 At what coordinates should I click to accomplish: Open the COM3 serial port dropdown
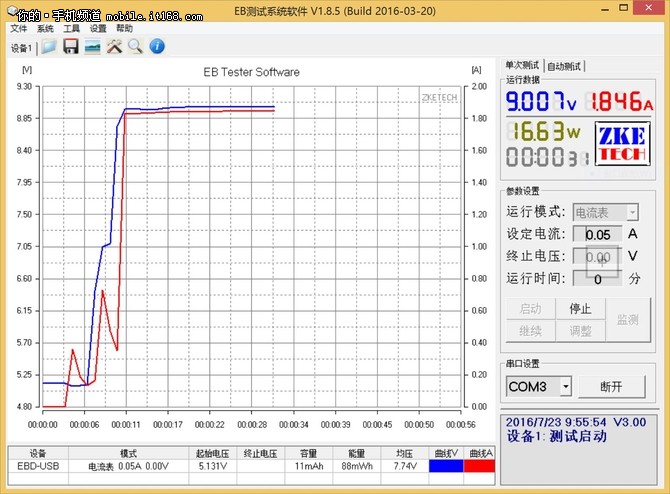pyautogui.click(x=565, y=386)
